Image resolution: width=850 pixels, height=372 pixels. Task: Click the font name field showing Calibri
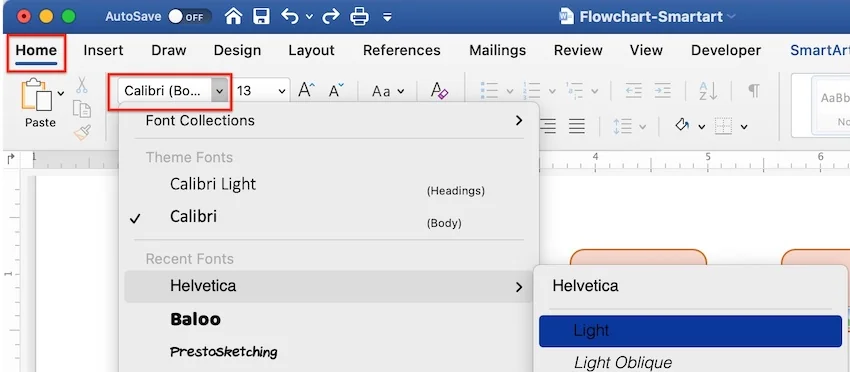(165, 91)
